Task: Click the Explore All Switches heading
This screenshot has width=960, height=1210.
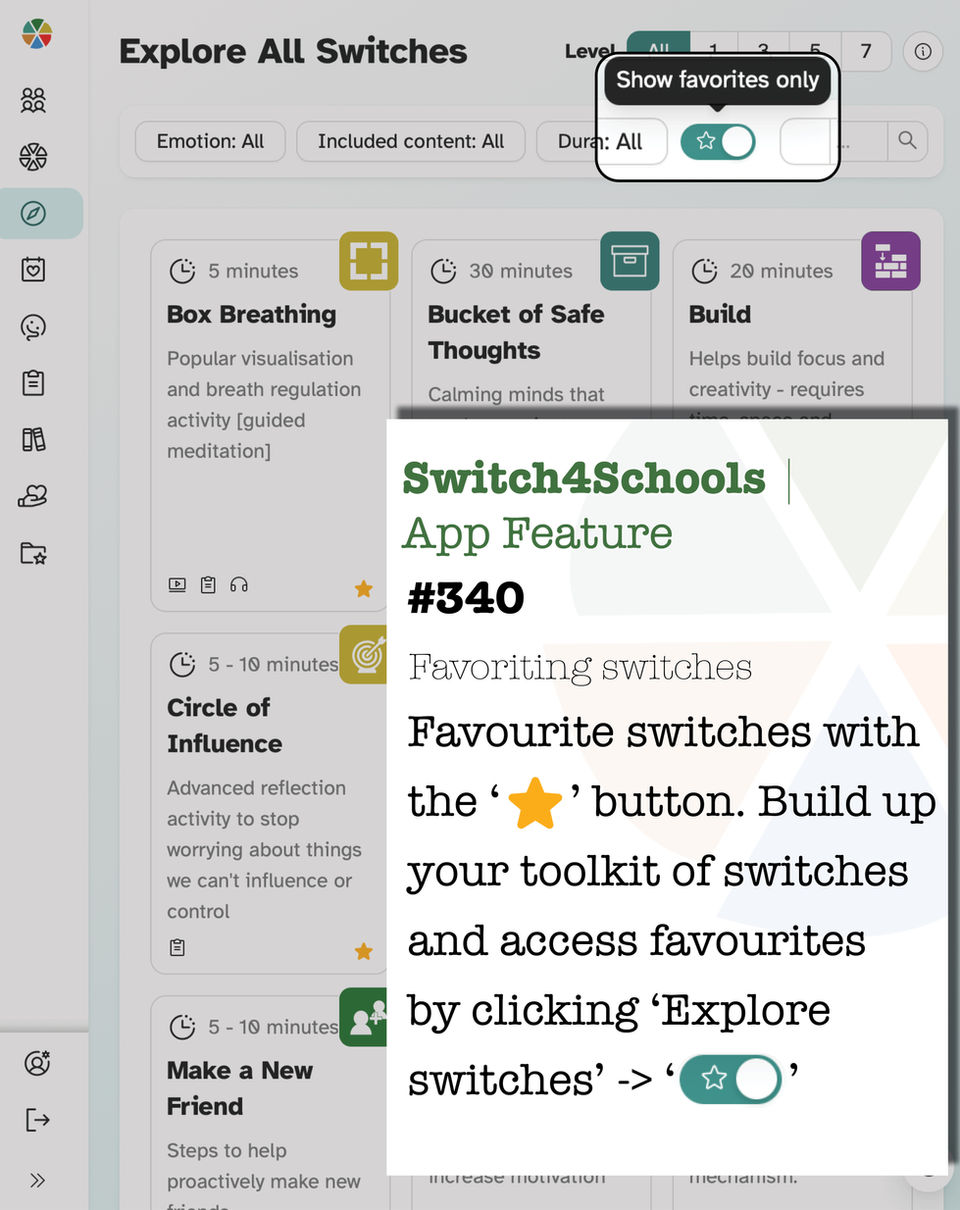Action: pos(293,52)
